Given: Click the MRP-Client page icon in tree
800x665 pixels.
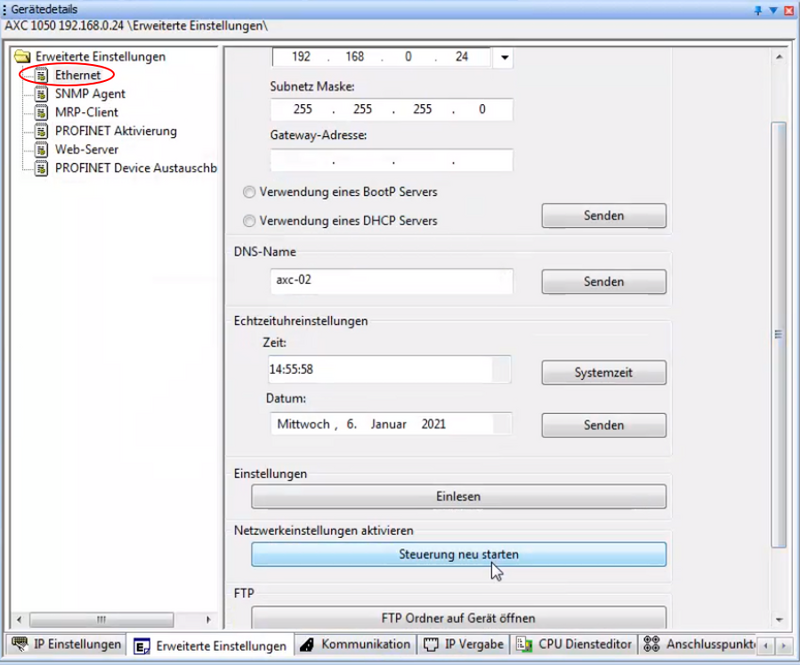Looking at the screenshot, I should (41, 112).
